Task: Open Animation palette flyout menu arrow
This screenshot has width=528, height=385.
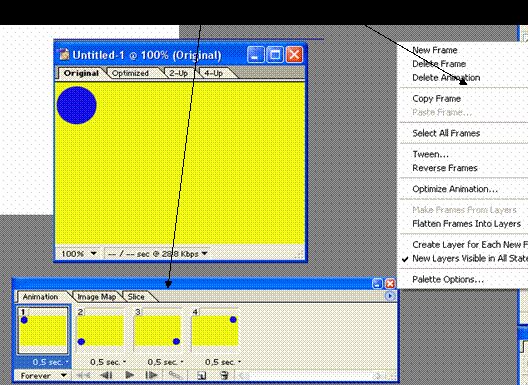Action: (x=390, y=296)
